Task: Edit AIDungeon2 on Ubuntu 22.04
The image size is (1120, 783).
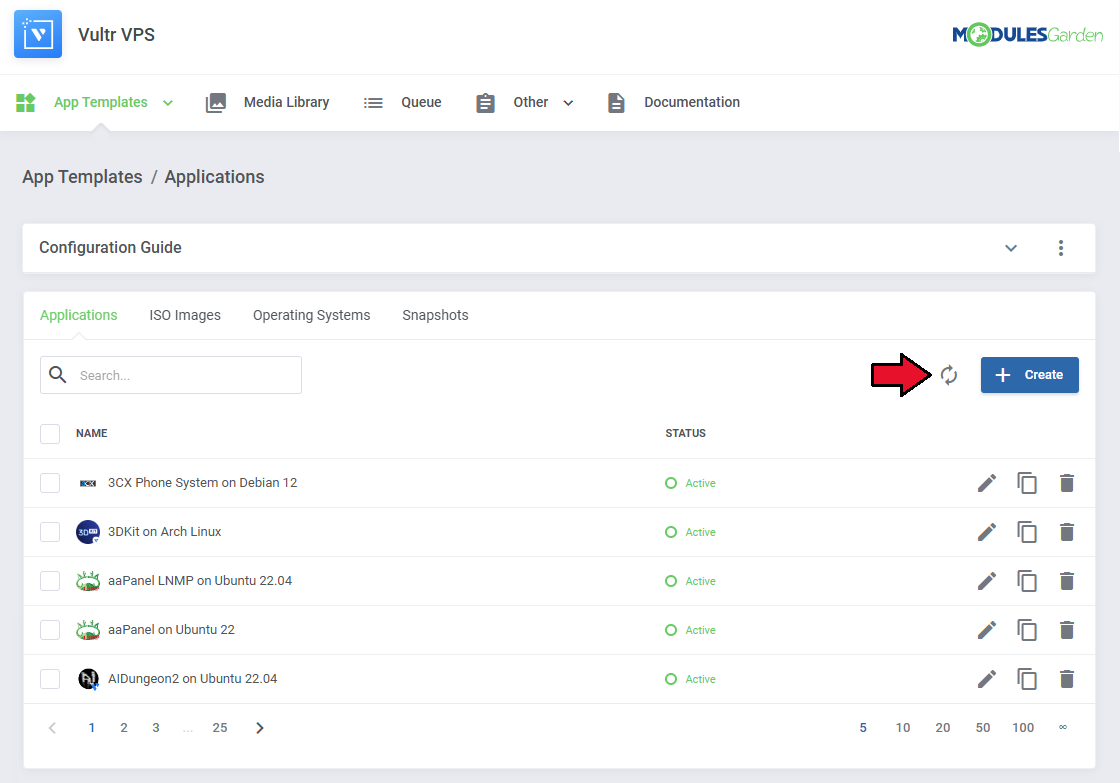Action: pos(986,679)
